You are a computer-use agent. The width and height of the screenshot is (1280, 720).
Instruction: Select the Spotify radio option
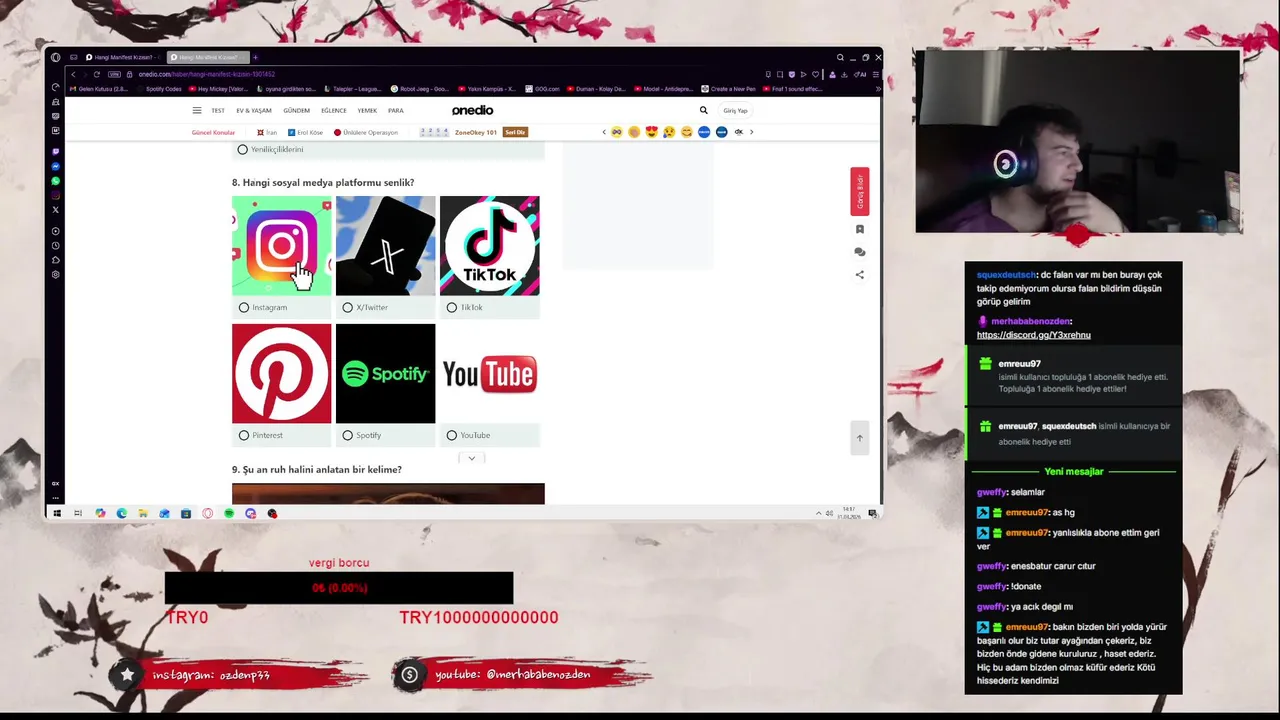(x=348, y=435)
